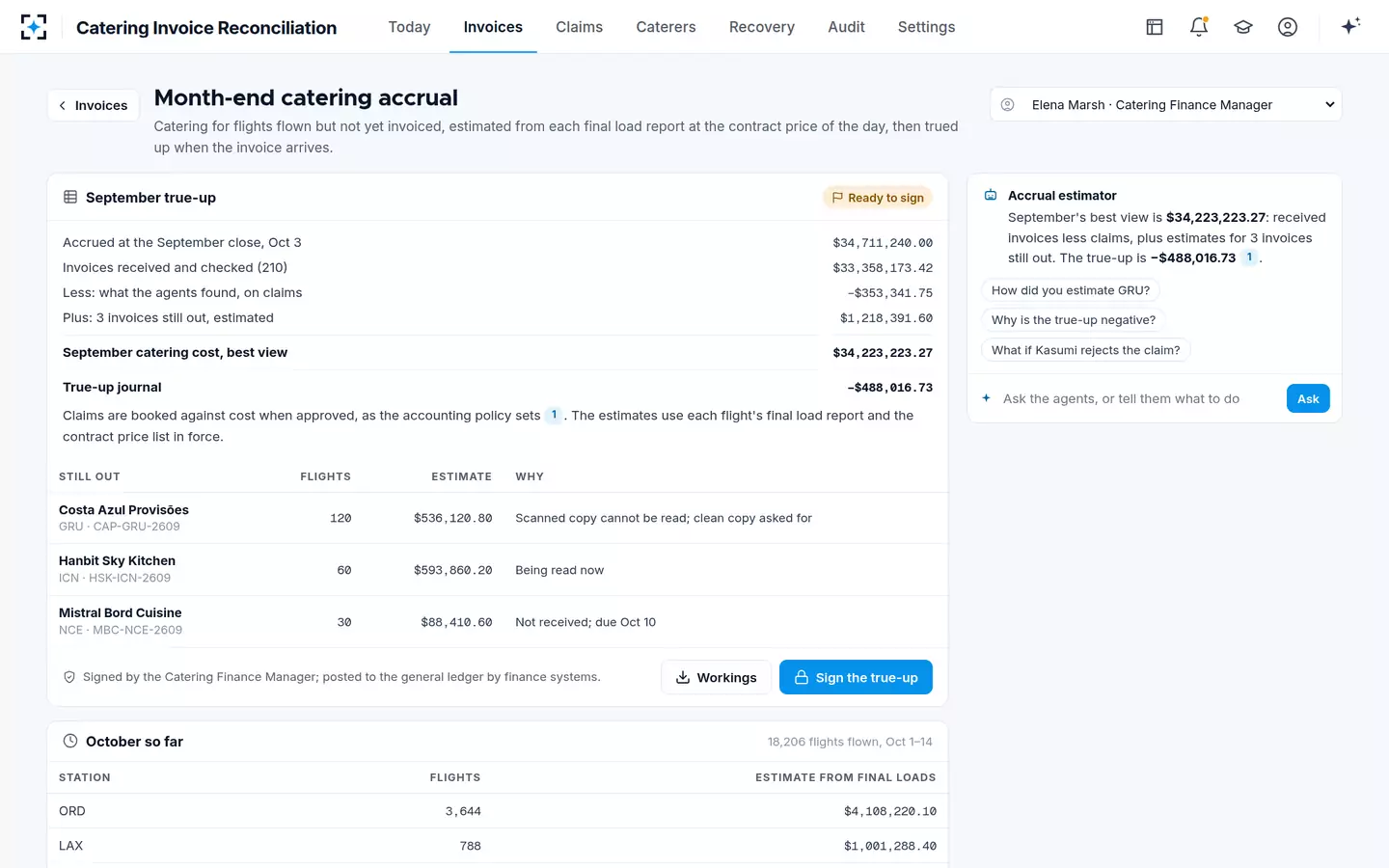Open the Invoices tab
The width and height of the screenshot is (1389, 868).
coord(493,27)
